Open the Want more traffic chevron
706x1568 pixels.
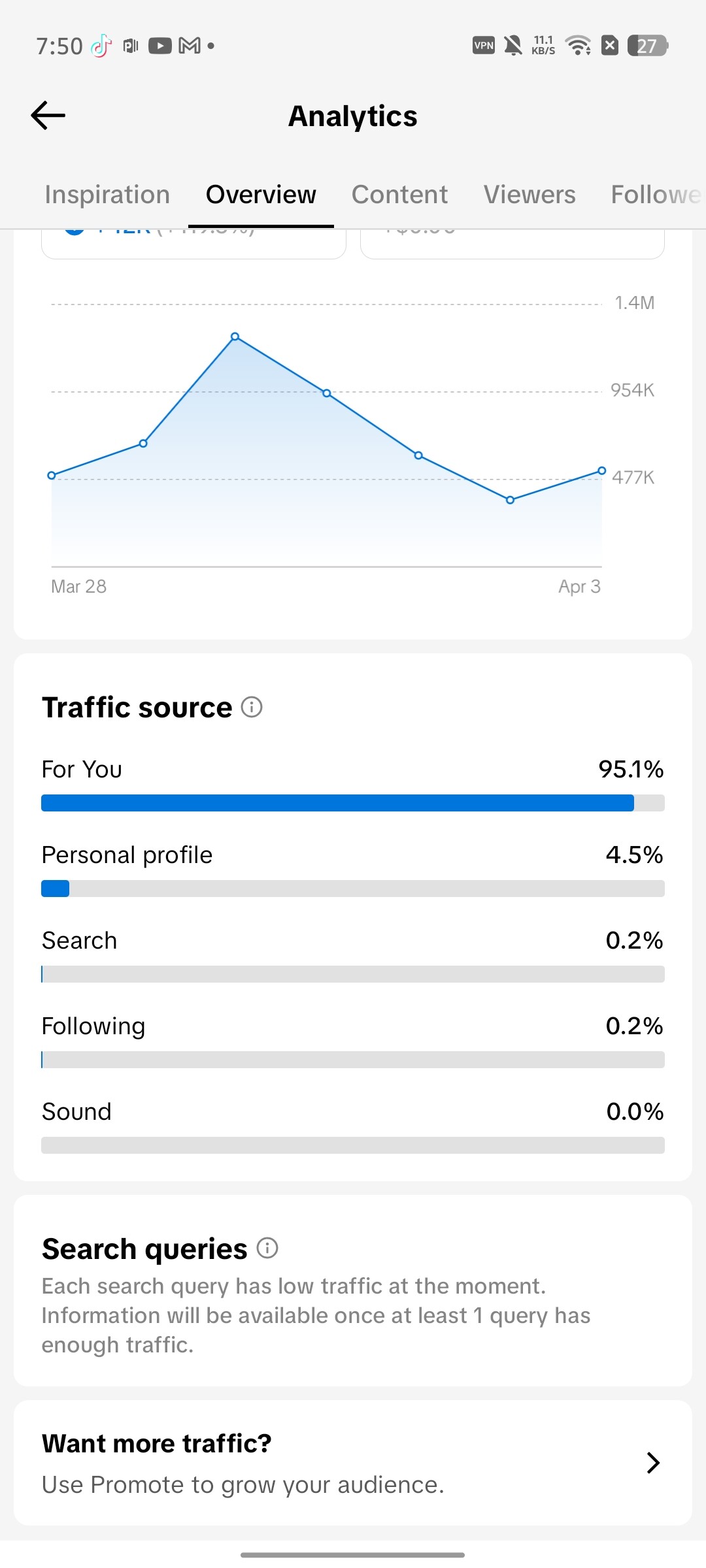[x=652, y=1463]
